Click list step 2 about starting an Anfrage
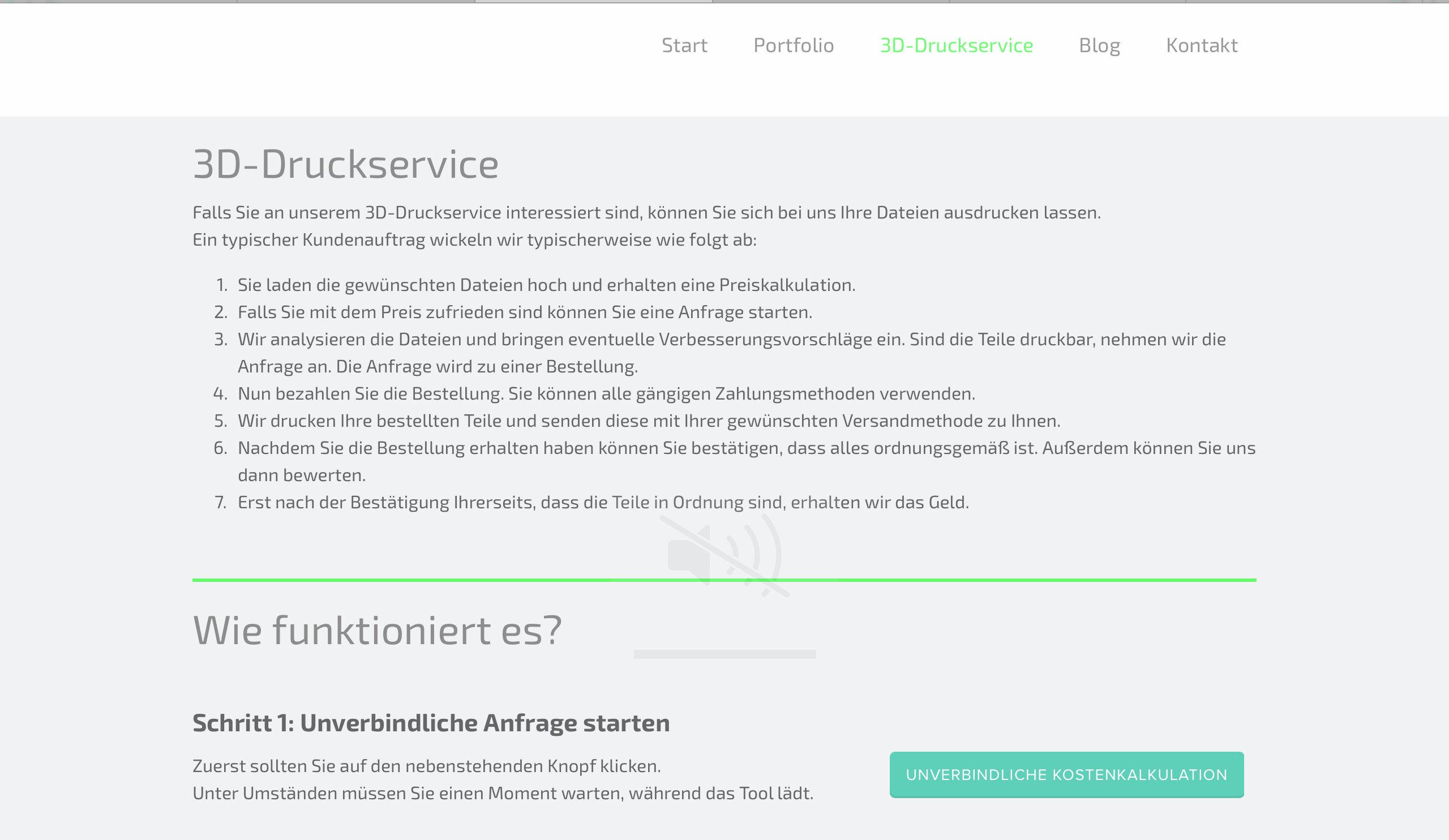The height and width of the screenshot is (840, 1449). click(524, 312)
